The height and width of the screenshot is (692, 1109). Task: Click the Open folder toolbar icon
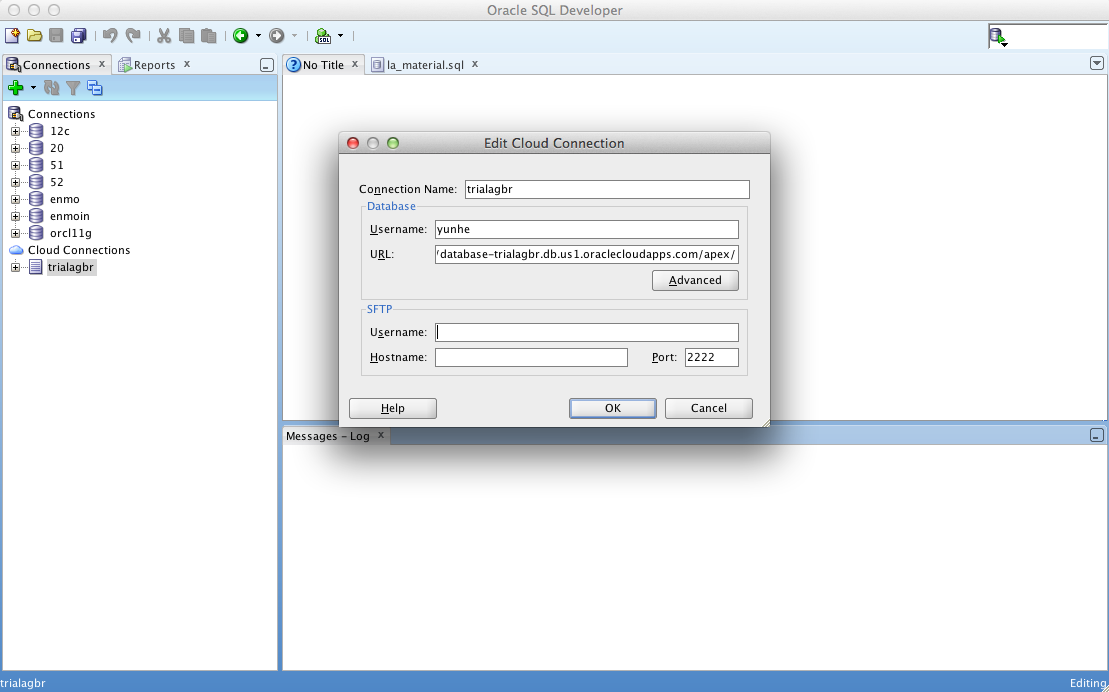[34, 35]
